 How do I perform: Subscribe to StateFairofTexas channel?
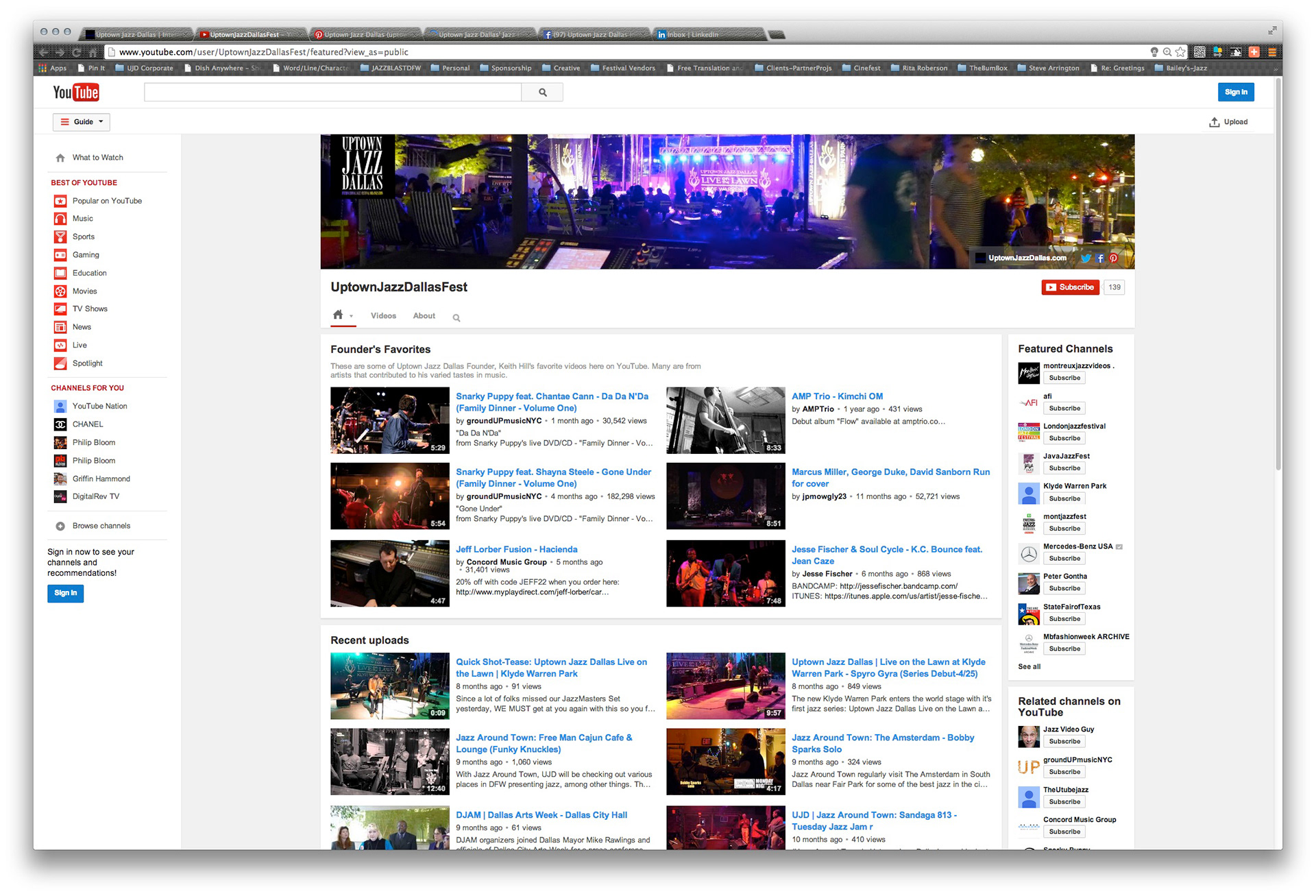click(x=1064, y=619)
